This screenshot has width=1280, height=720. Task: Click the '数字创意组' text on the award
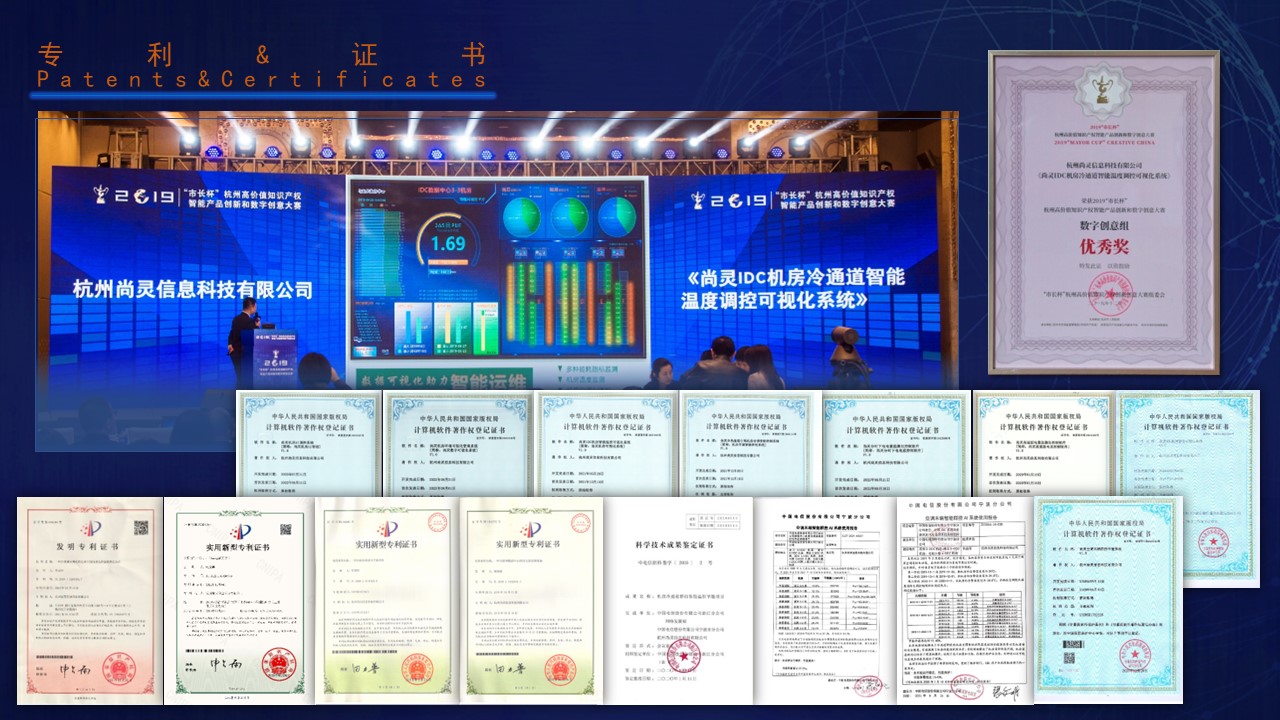[x=1104, y=225]
